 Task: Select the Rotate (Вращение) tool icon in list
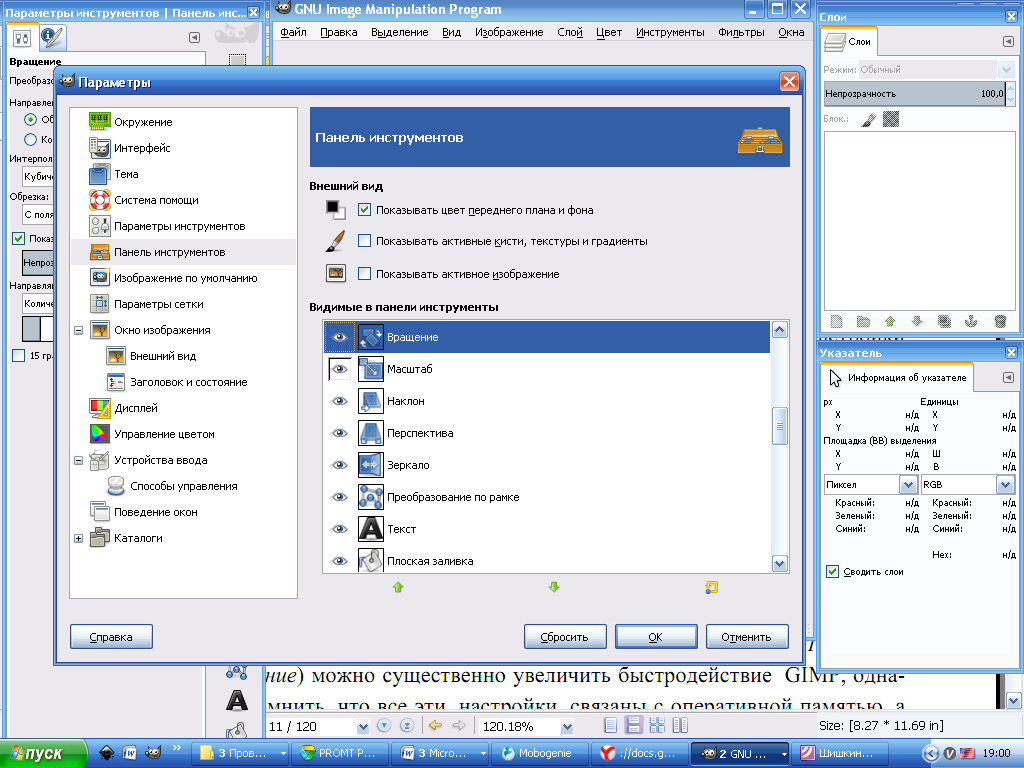(370, 337)
